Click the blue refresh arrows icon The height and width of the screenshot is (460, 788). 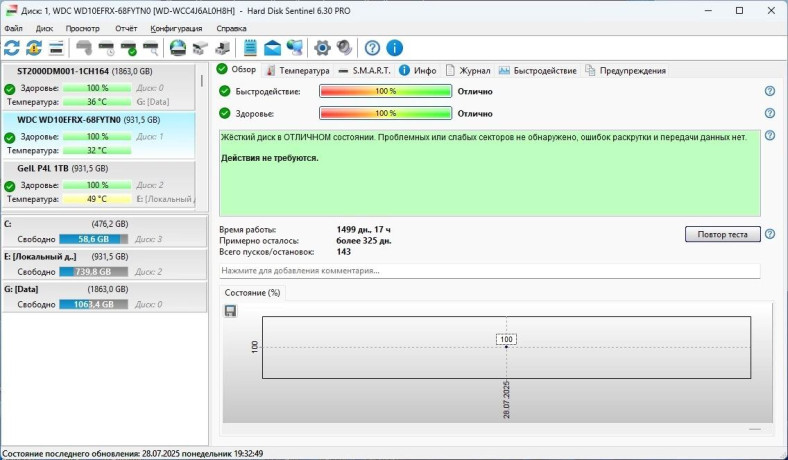[x=12, y=48]
